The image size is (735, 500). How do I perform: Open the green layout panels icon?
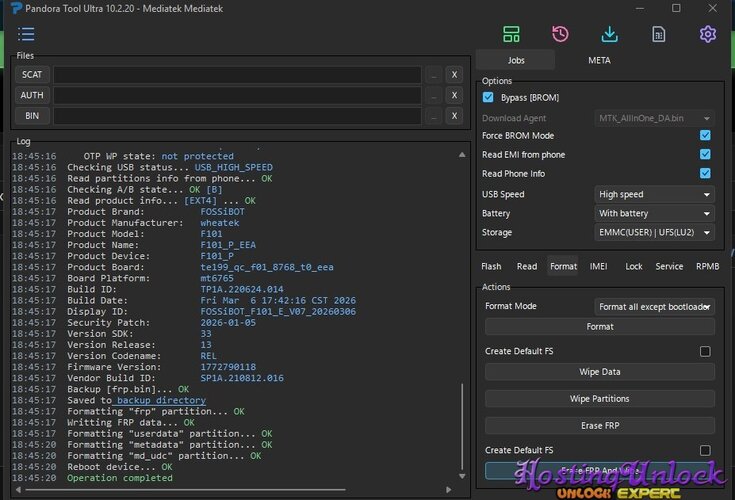pos(511,34)
